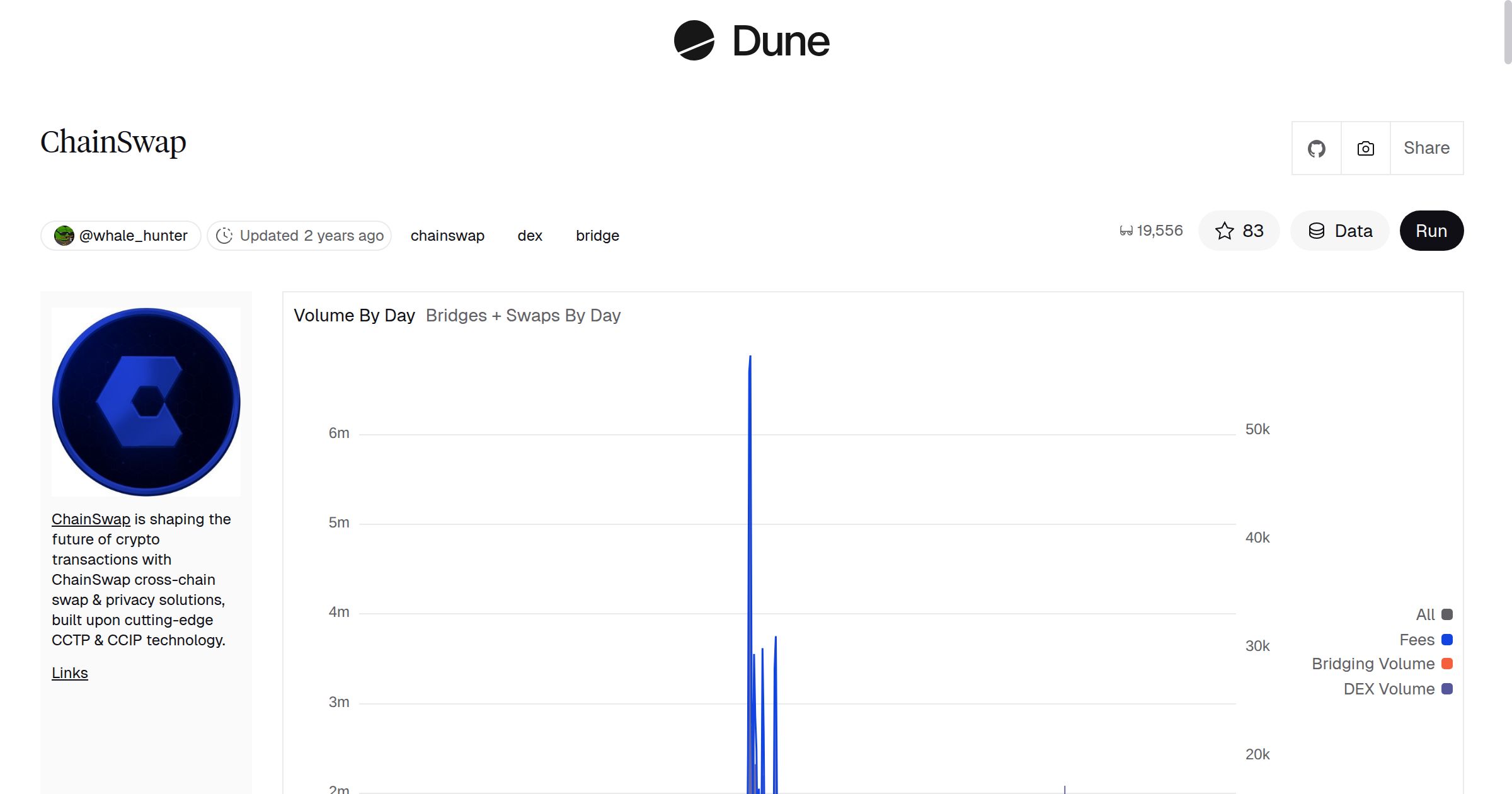This screenshot has height=794, width=1512.
Task: Star the dashboard via the star icon
Action: pos(1225,231)
